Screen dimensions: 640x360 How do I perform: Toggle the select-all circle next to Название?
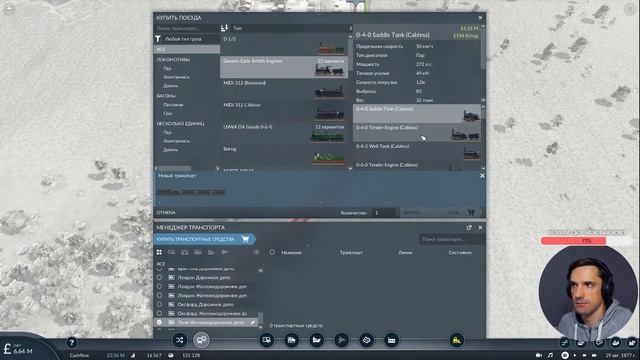[272, 252]
